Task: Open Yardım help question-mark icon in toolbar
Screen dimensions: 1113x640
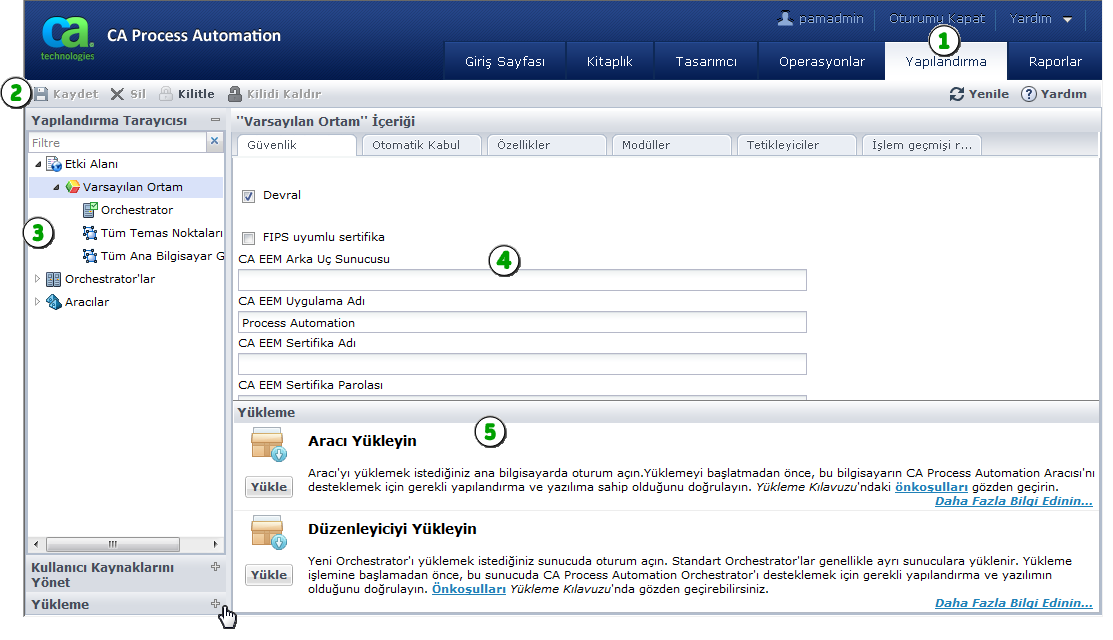Action: point(1028,94)
